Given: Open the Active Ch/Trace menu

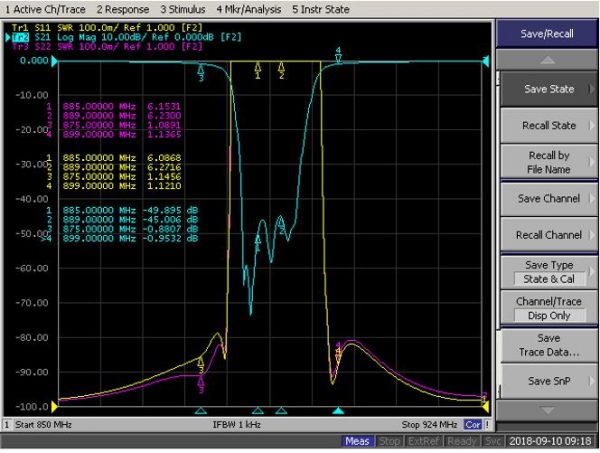Looking at the screenshot, I should 45,9.
